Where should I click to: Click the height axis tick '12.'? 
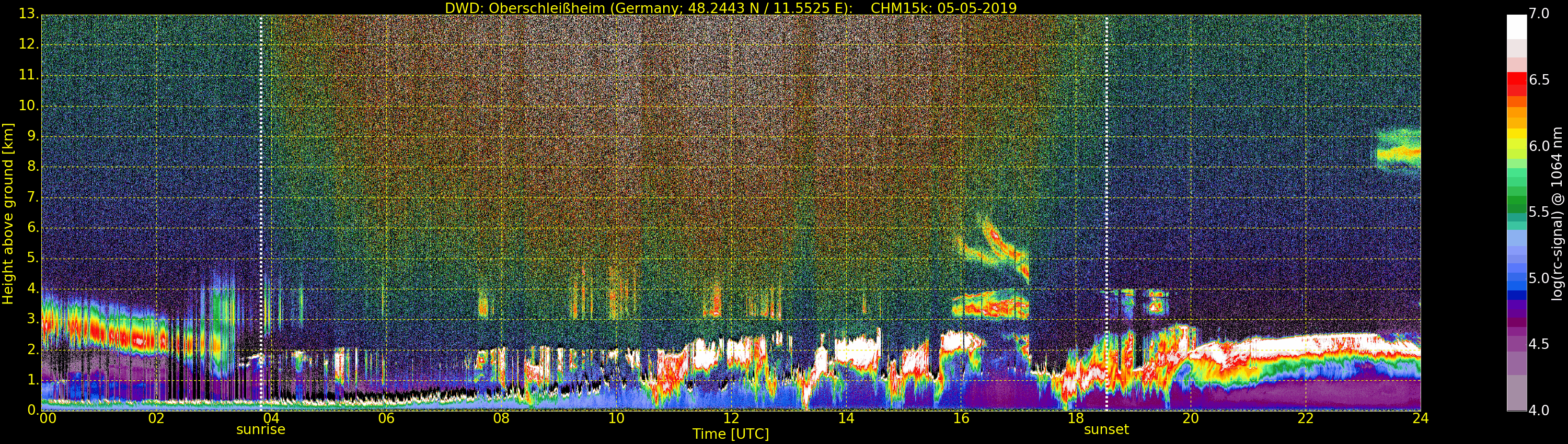pyautogui.click(x=29, y=44)
